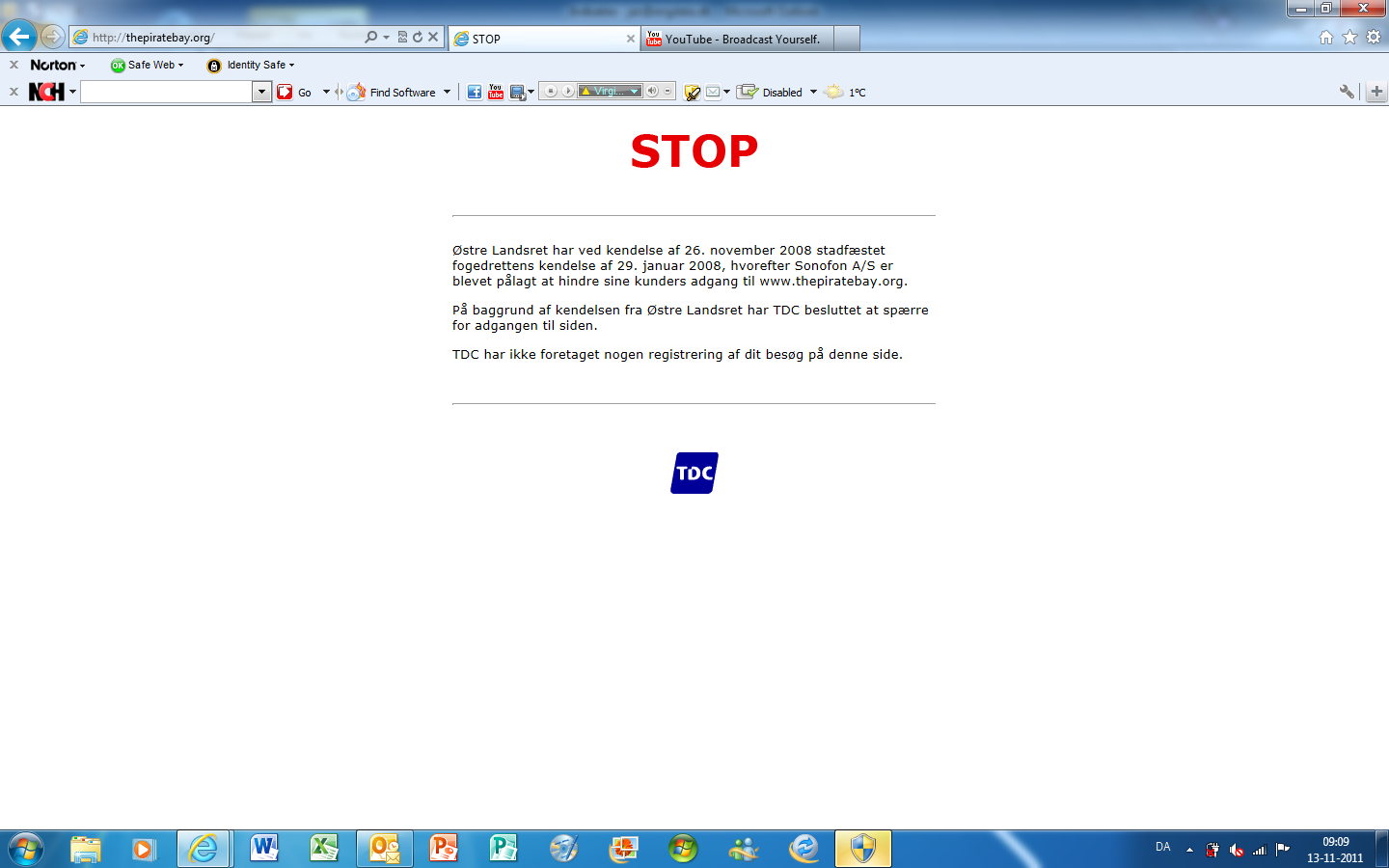This screenshot has width=1389, height=868.
Task: Open Outlook from the taskbar
Action: coord(384,849)
